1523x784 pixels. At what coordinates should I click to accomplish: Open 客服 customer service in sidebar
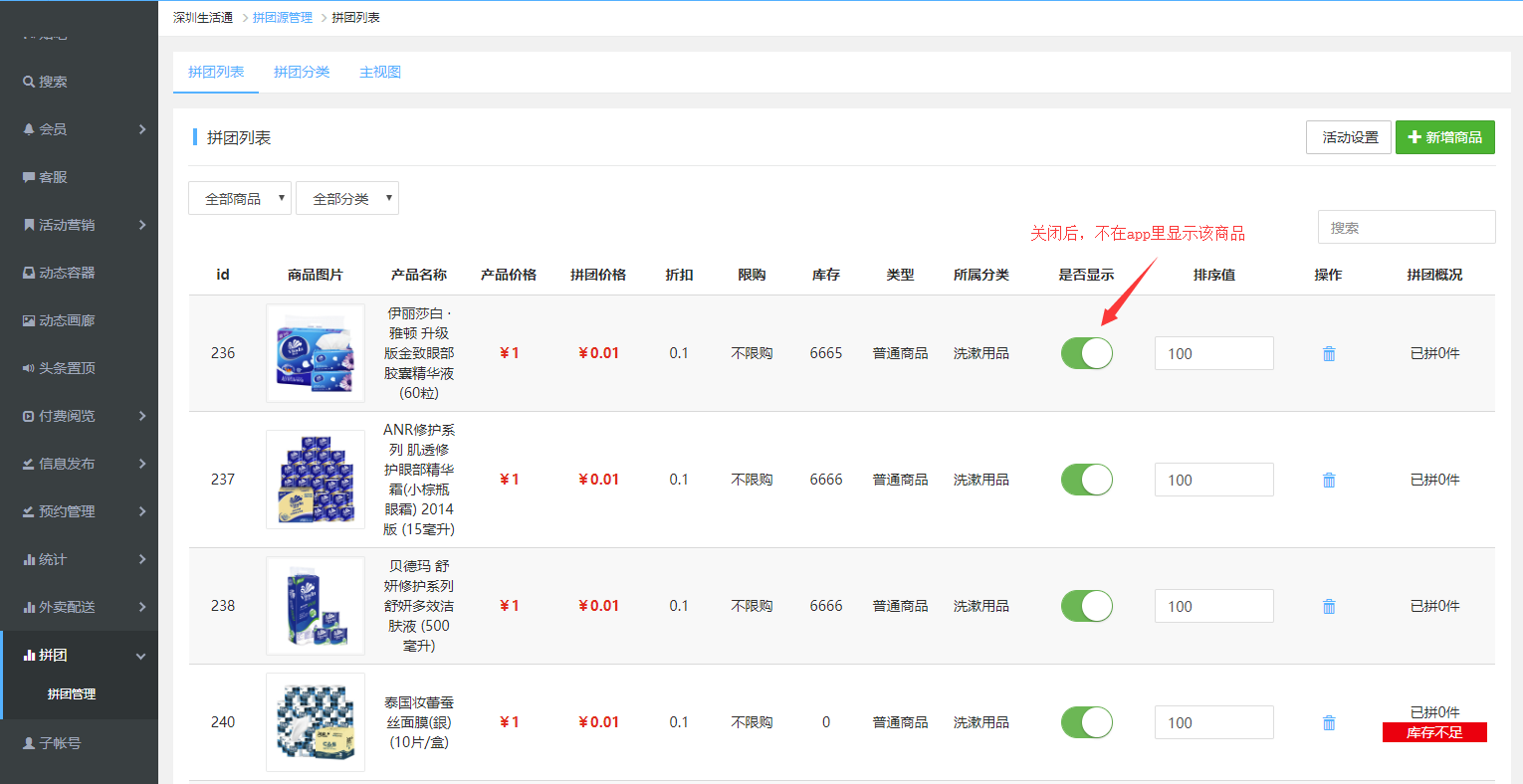[52, 177]
